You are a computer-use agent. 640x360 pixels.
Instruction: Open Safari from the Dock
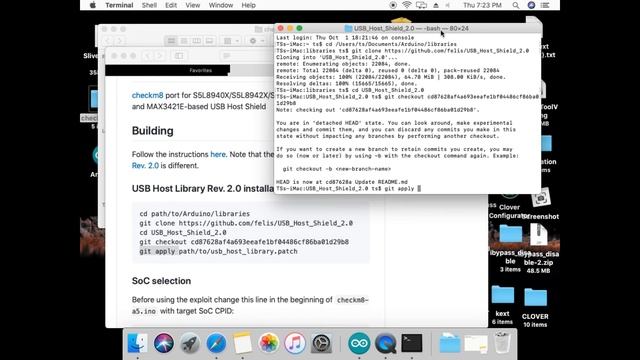(216, 343)
